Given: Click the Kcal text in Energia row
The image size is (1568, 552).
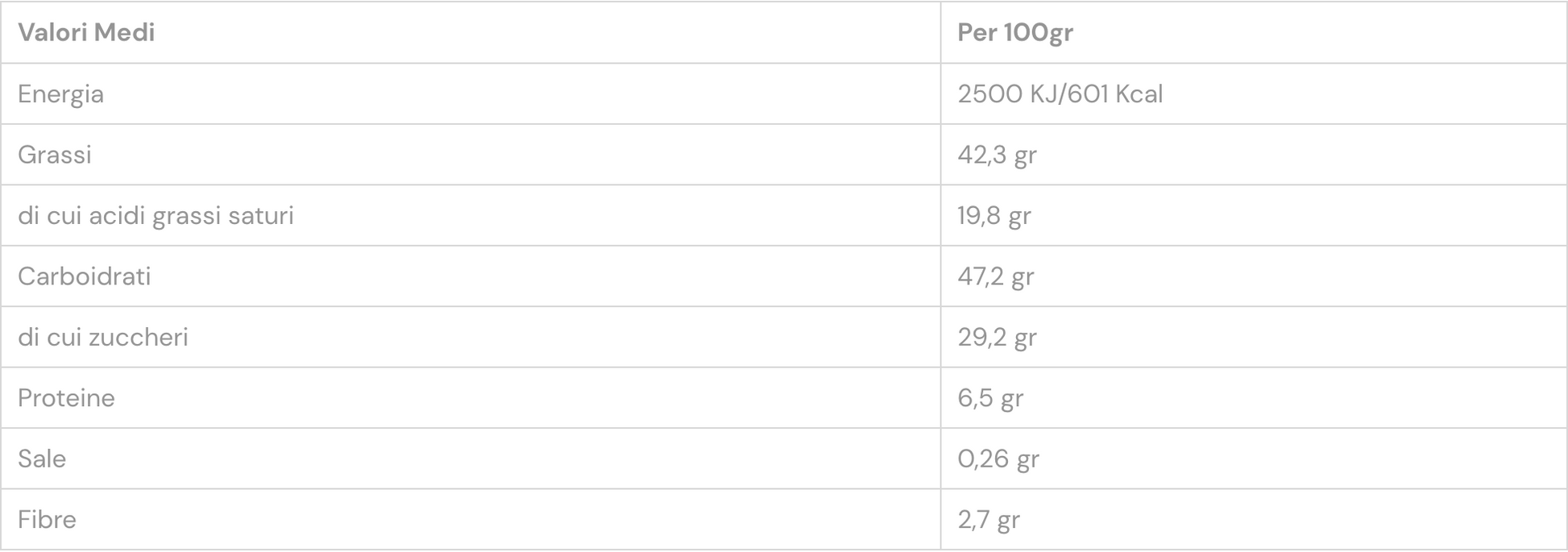Looking at the screenshot, I should point(1139,94).
